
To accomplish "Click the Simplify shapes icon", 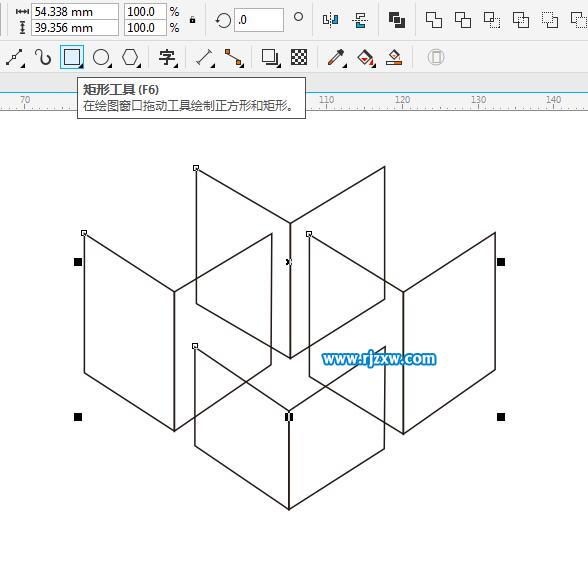I will coord(521,19).
